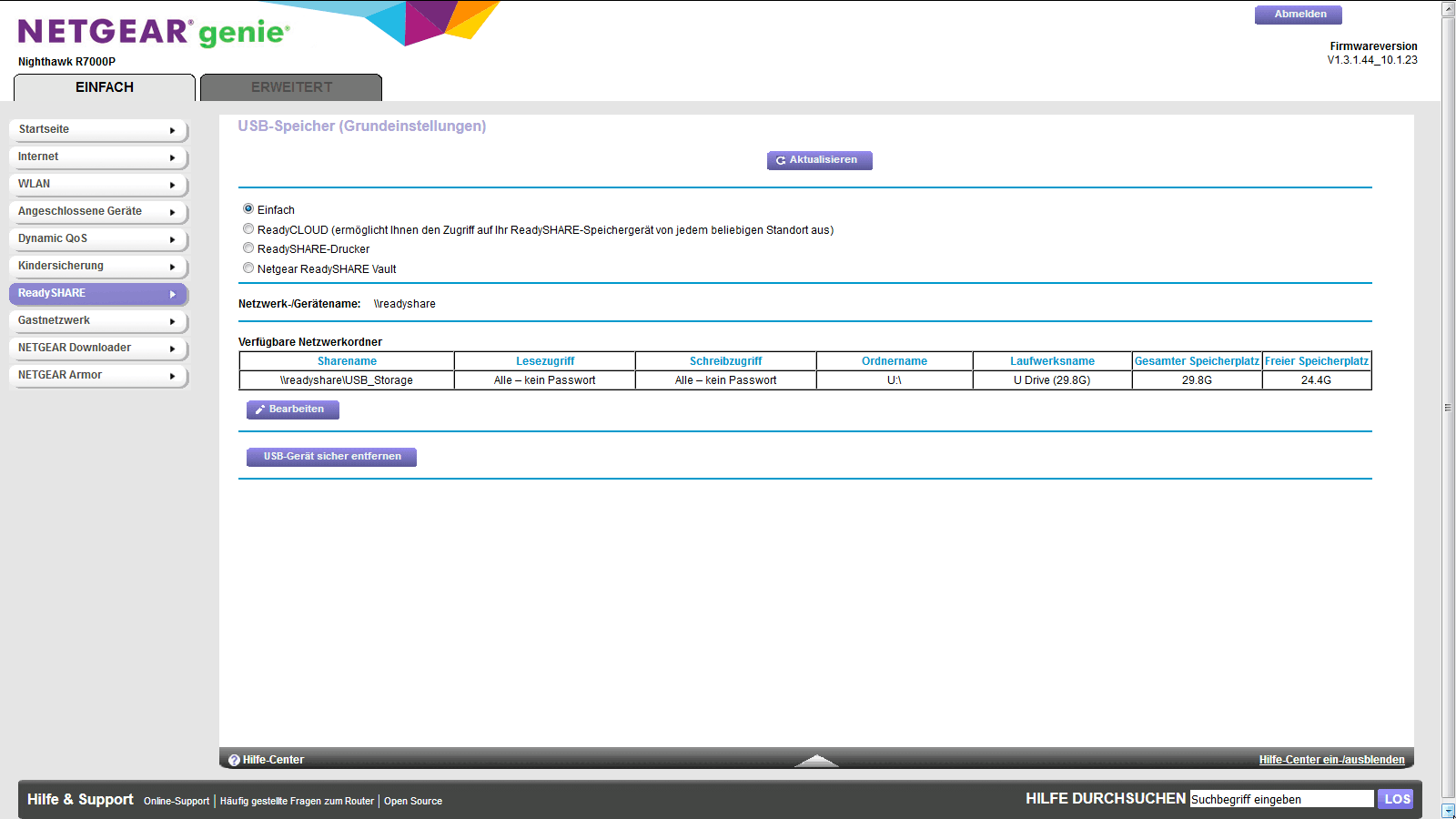Image resolution: width=1456 pixels, height=819 pixels.
Task: Open the Kindersicherung menu item
Action: point(98,266)
